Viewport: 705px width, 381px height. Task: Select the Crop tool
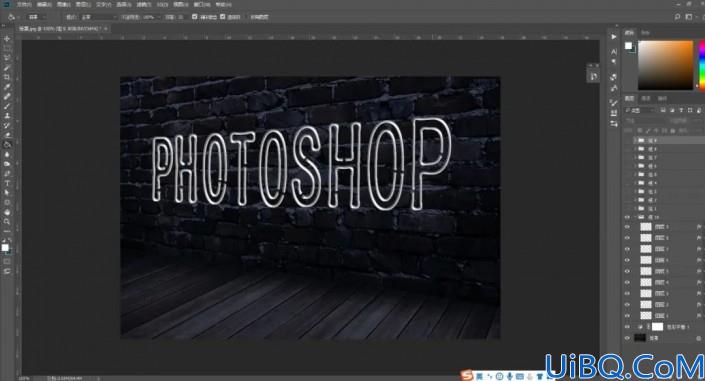coord(7,77)
